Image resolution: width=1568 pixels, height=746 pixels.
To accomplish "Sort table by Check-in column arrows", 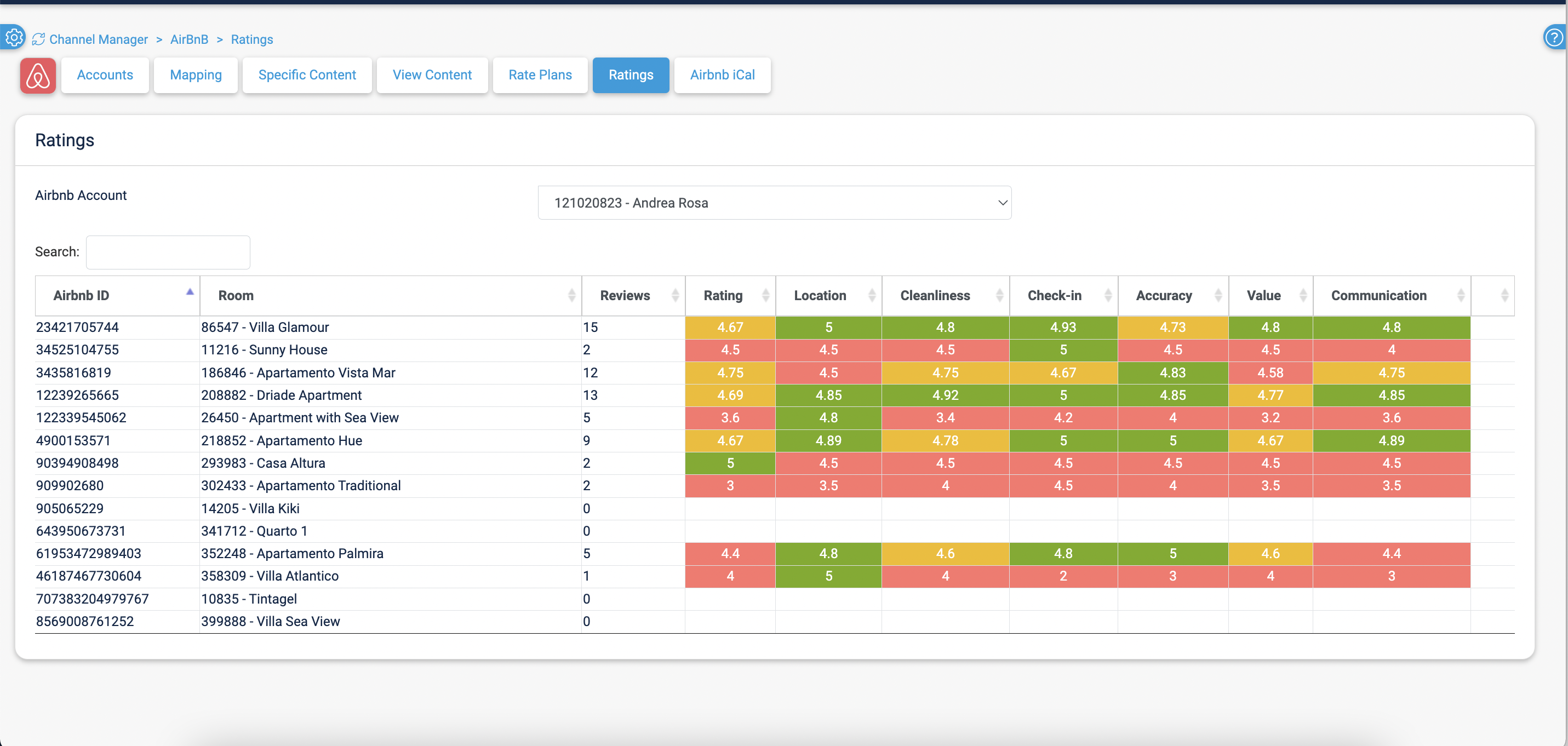I will coord(1108,296).
